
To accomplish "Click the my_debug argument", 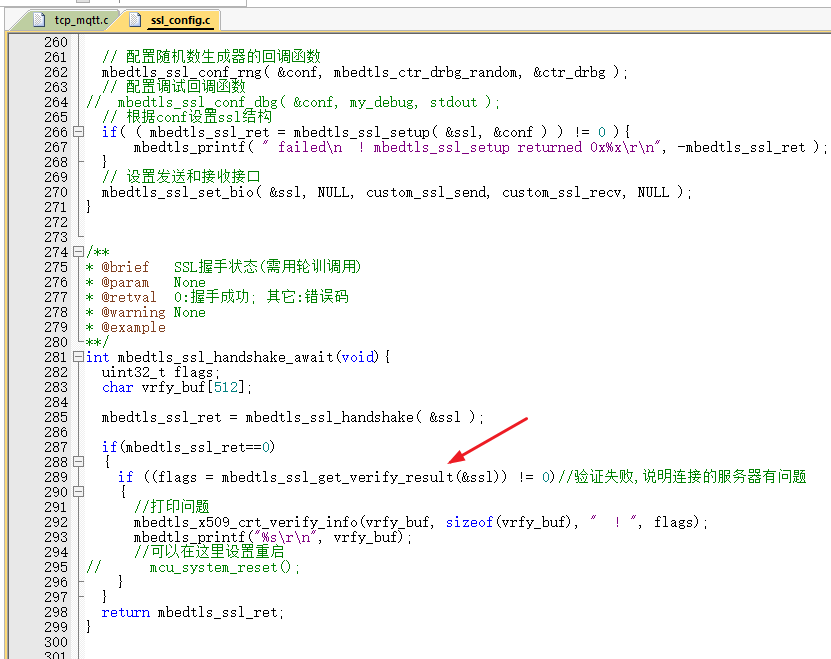I will 380,102.
